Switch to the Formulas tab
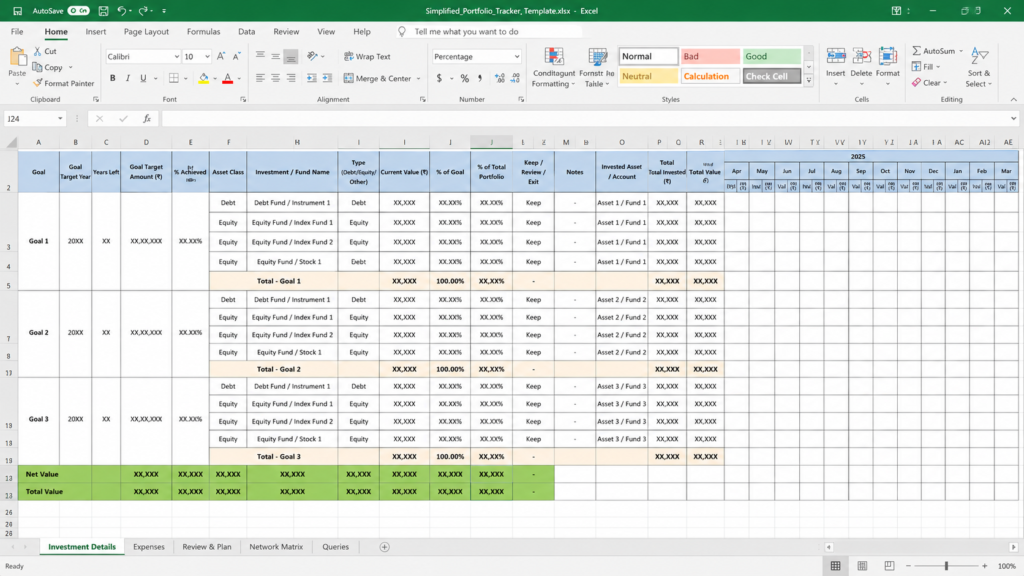Screen dimensions: 1024x576 203,31
